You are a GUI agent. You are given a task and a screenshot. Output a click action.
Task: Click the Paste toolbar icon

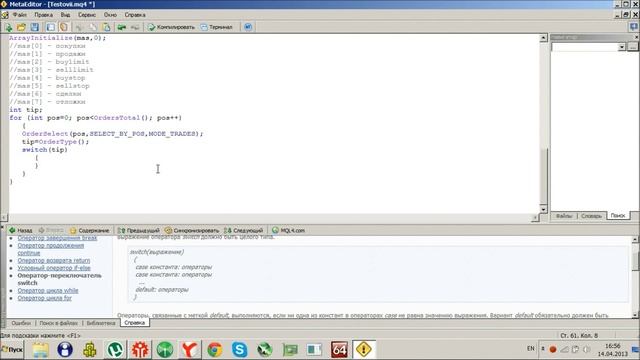pos(106,27)
